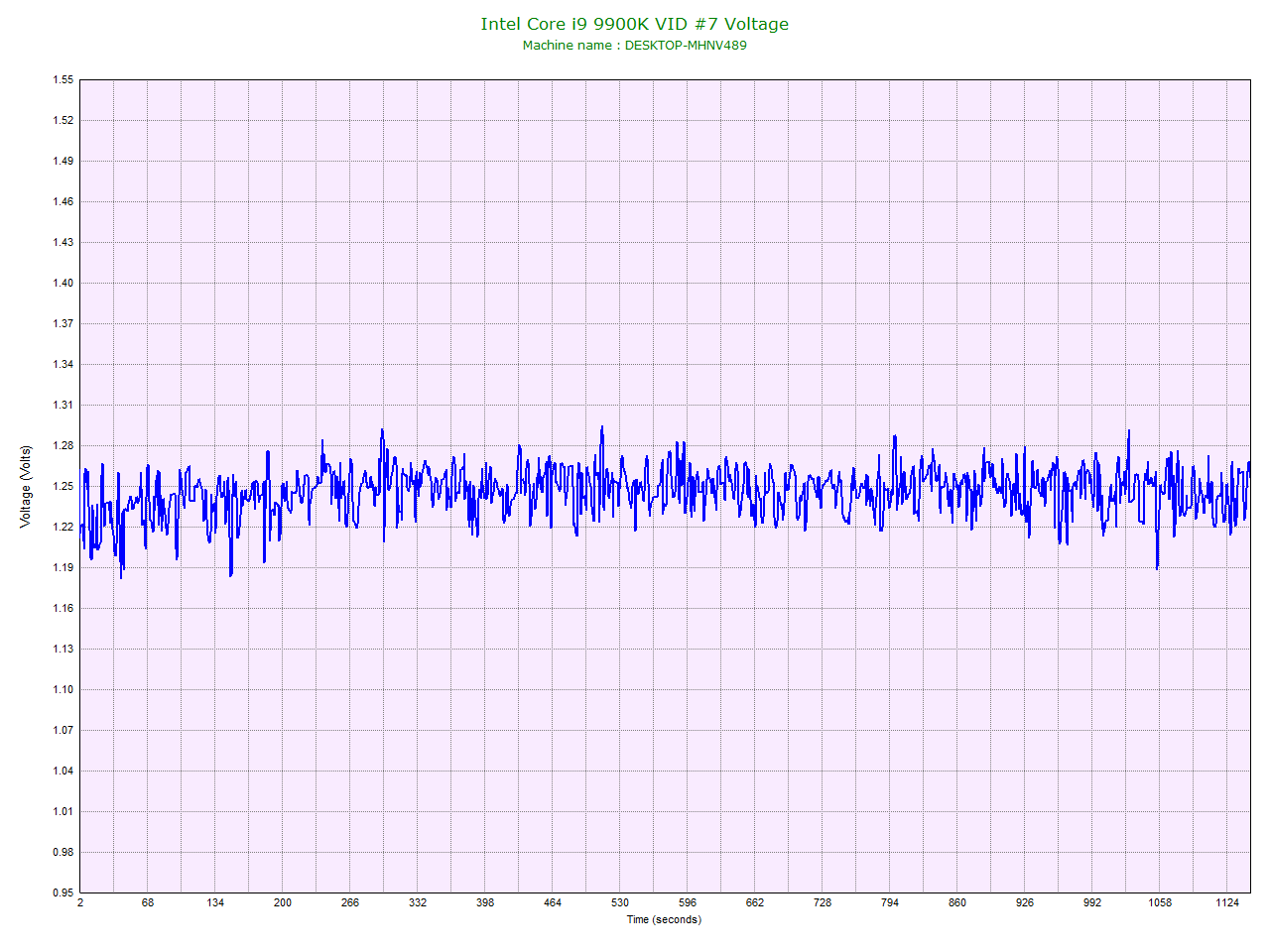
Task: Click the 1.13 voltage axis value
Action: 63,650
